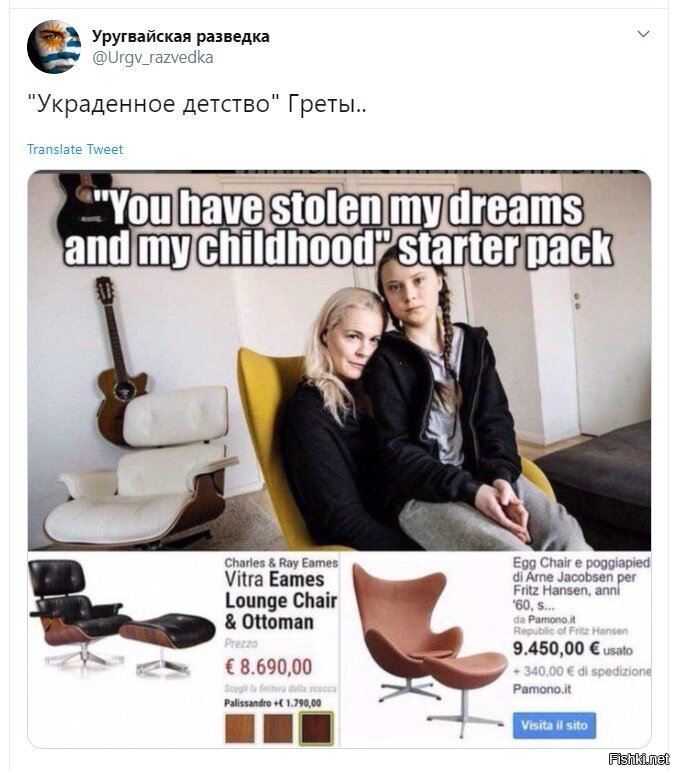This screenshot has height=771, width=675.
Task: Click the Visita il sito button
Action: pos(554,725)
